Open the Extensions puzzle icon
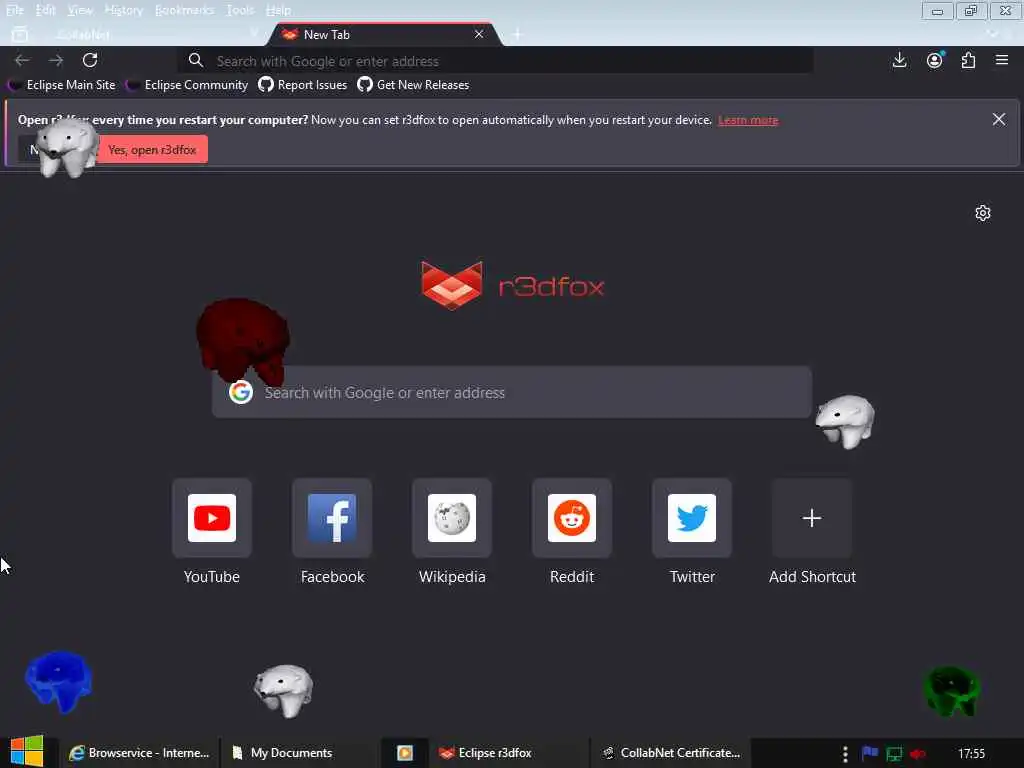Image resolution: width=1024 pixels, height=768 pixels. [968, 60]
